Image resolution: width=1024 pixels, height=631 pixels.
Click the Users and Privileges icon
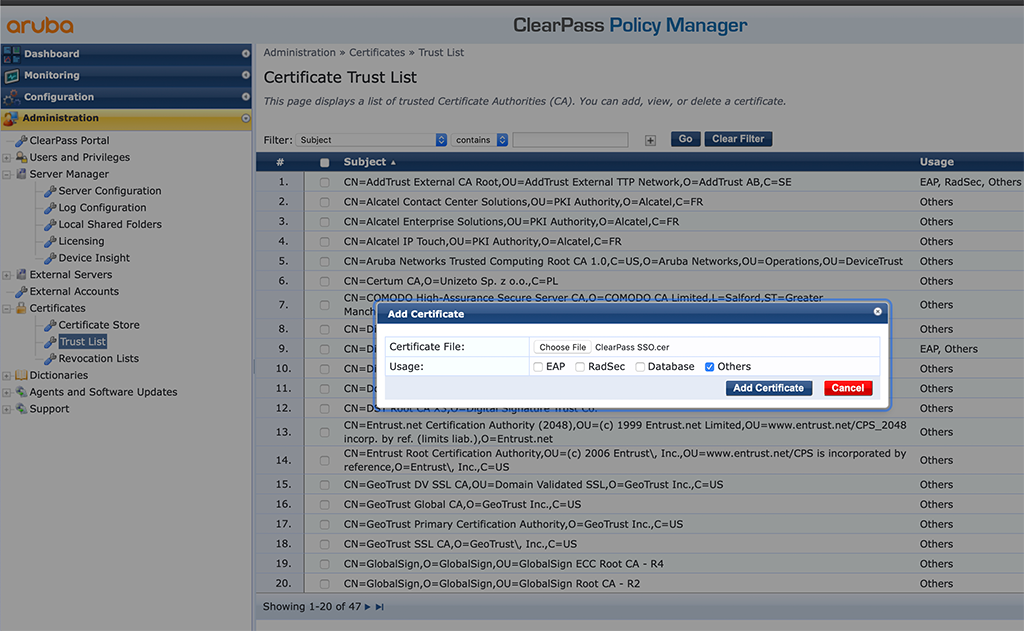(x=21, y=157)
